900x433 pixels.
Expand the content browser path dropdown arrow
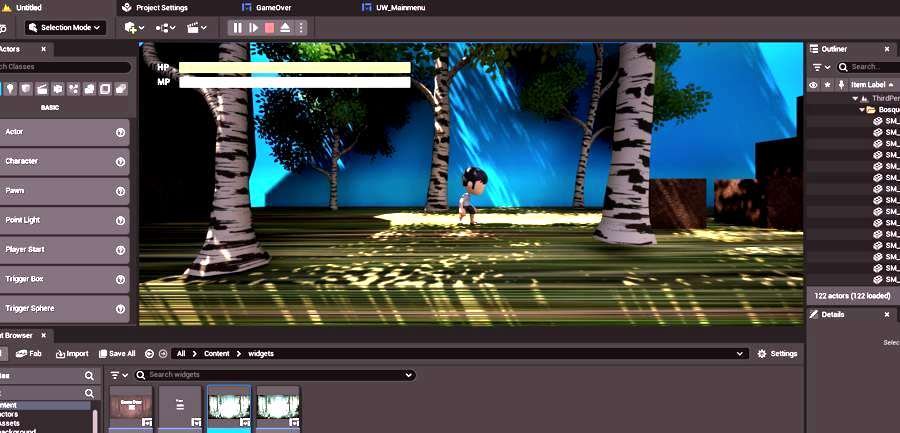(x=739, y=354)
